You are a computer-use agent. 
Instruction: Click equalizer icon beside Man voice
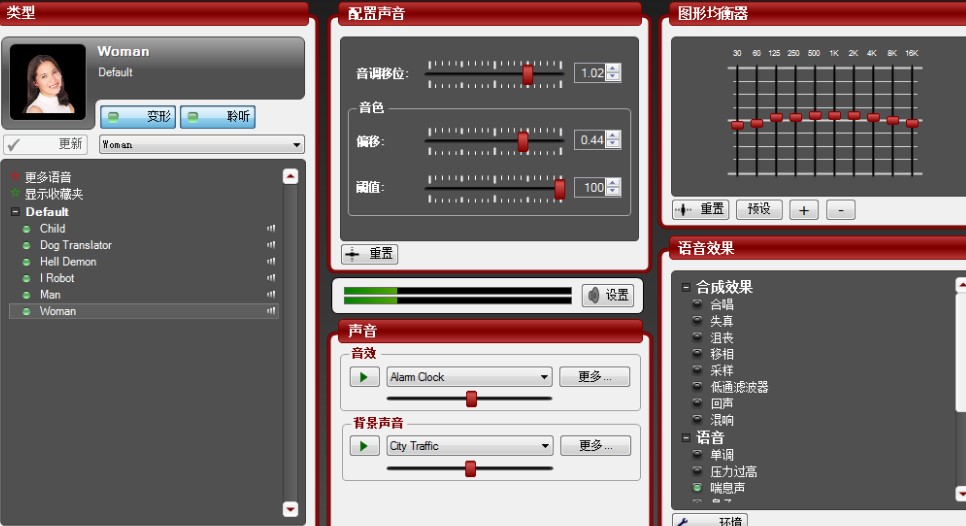click(x=270, y=295)
